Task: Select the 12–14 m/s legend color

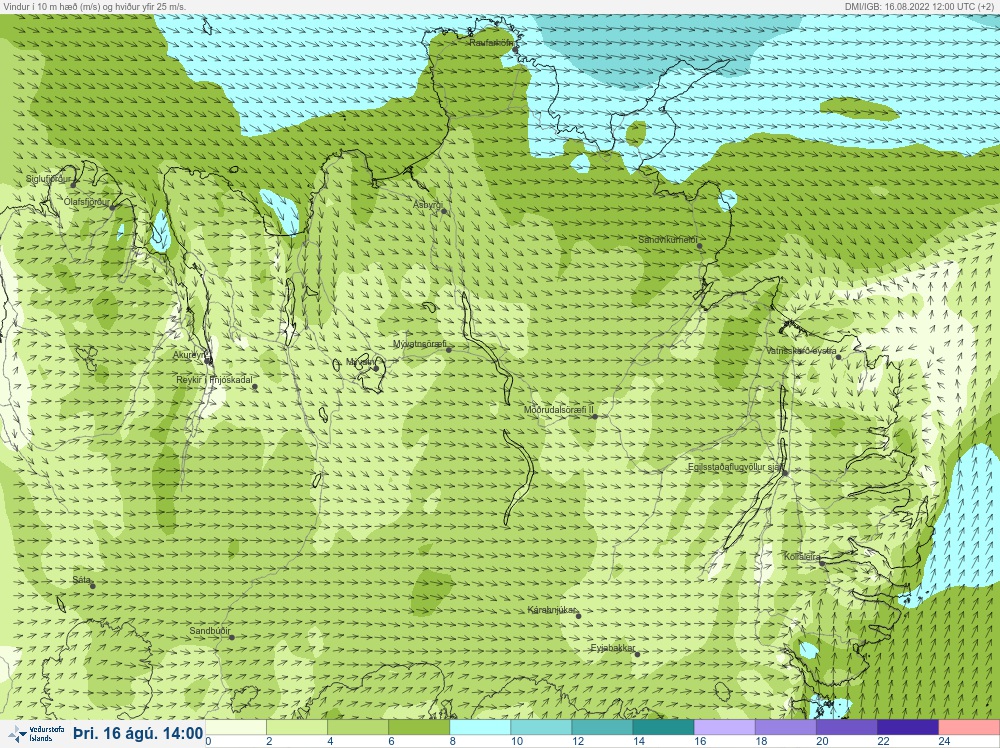Action: pos(602,727)
